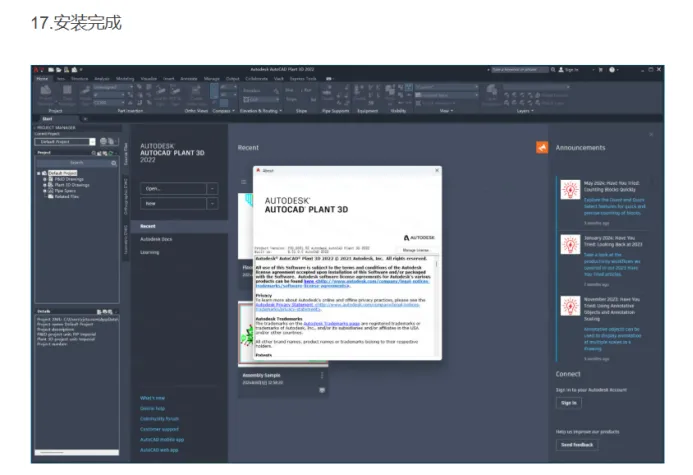The image size is (693, 475).
Task: Close the About dialog with X
Action: (437, 170)
